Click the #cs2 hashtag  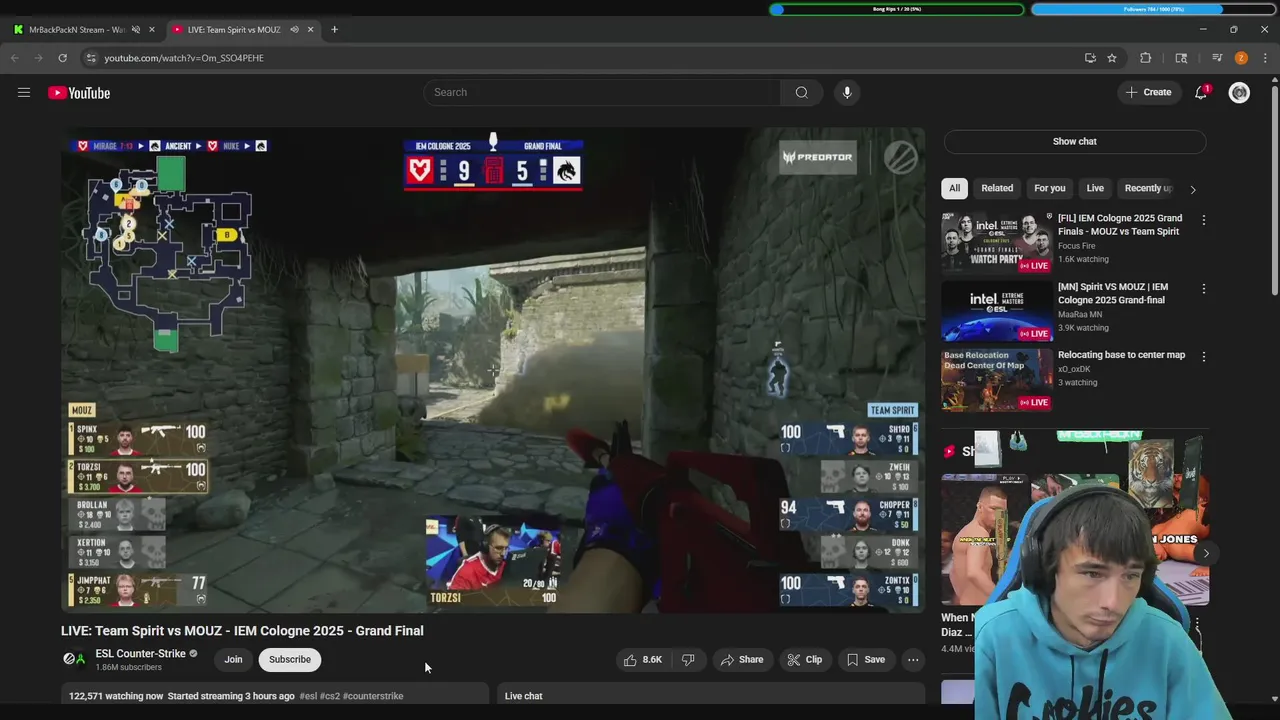(x=330, y=696)
